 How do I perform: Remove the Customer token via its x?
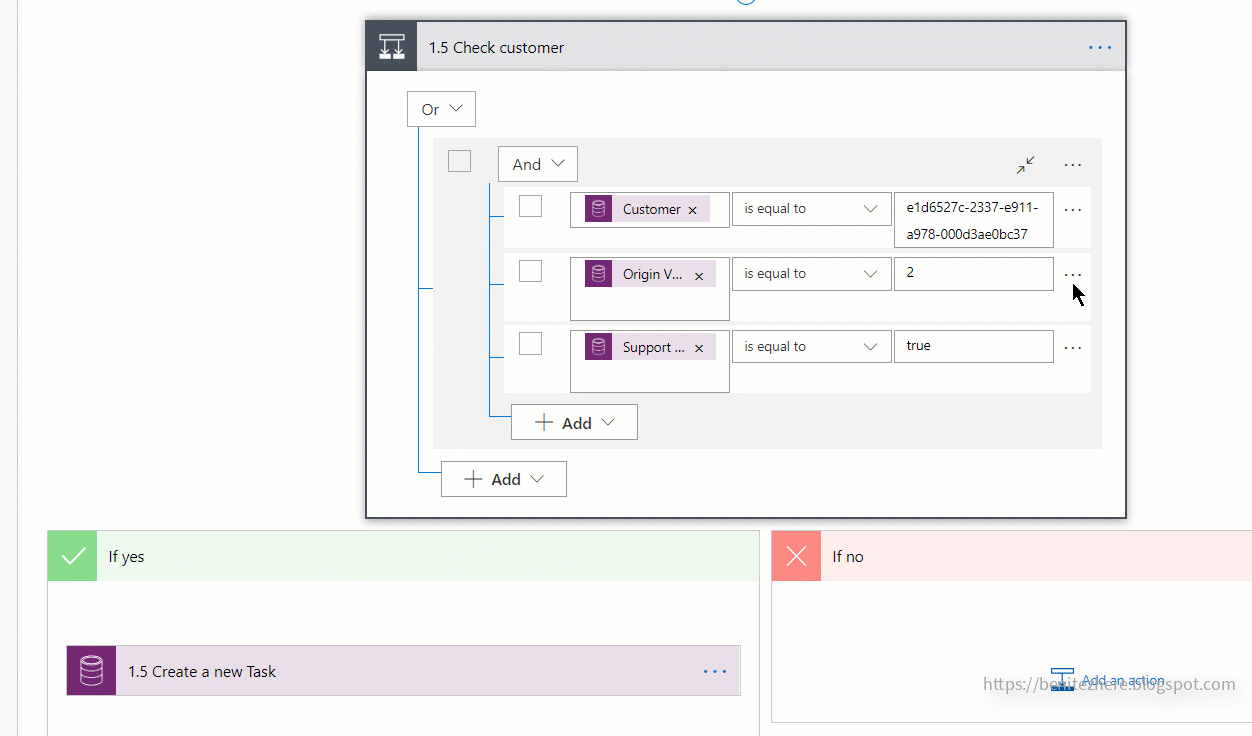692,210
